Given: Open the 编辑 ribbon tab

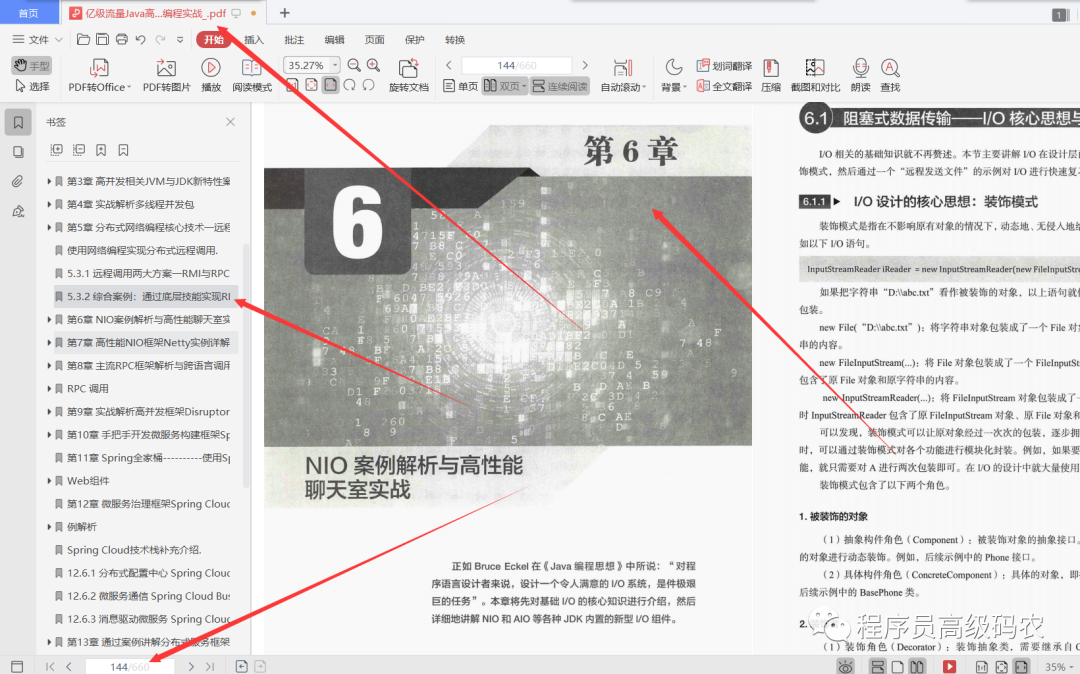Looking at the screenshot, I should (x=334, y=39).
